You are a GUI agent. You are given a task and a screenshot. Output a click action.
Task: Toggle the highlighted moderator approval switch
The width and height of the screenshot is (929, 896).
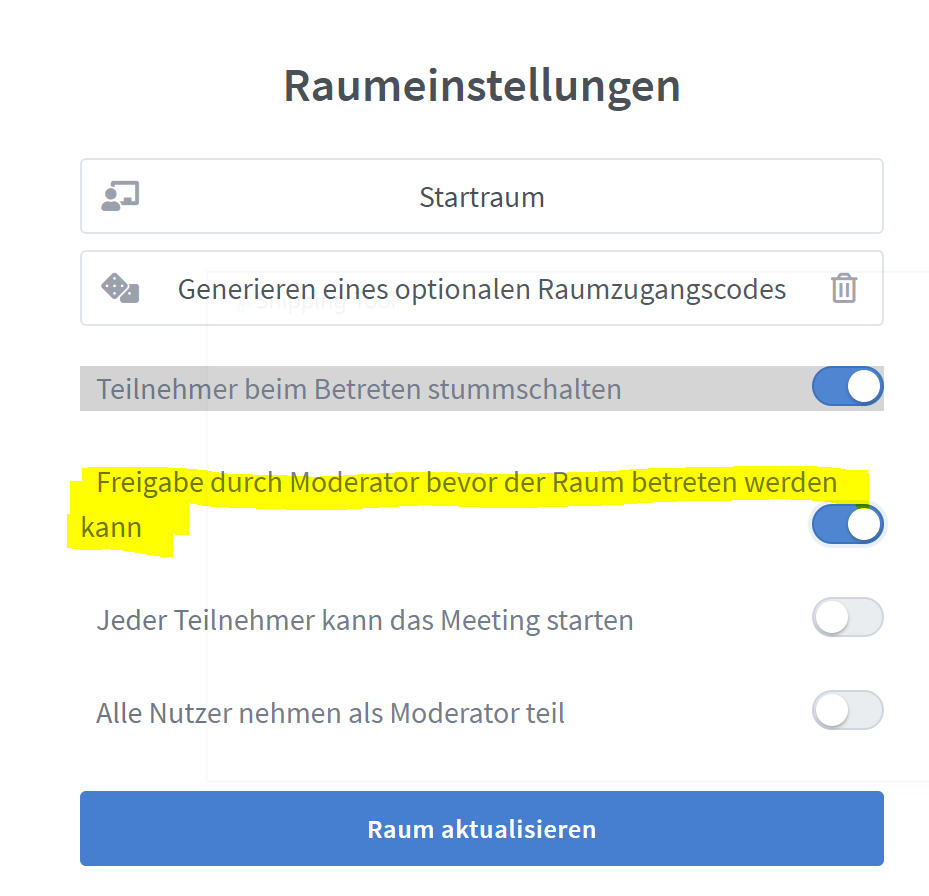tap(847, 524)
